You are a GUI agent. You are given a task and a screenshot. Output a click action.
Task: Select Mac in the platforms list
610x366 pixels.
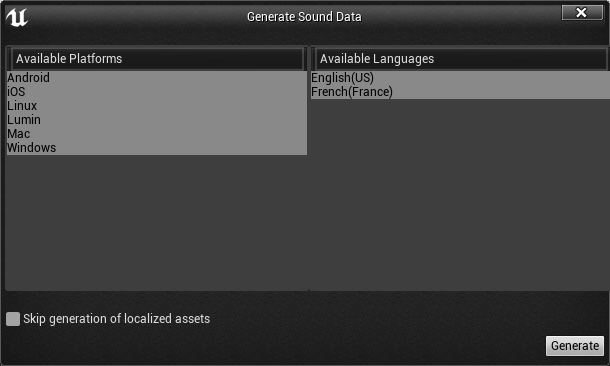pyautogui.click(x=157, y=134)
